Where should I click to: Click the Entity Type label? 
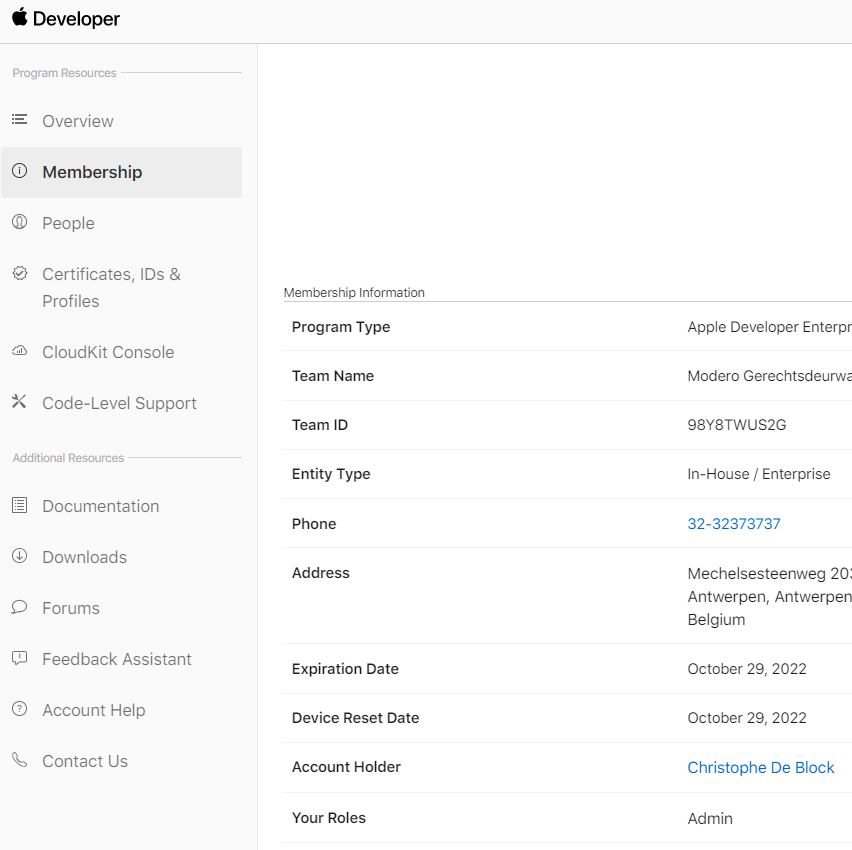[x=331, y=474]
